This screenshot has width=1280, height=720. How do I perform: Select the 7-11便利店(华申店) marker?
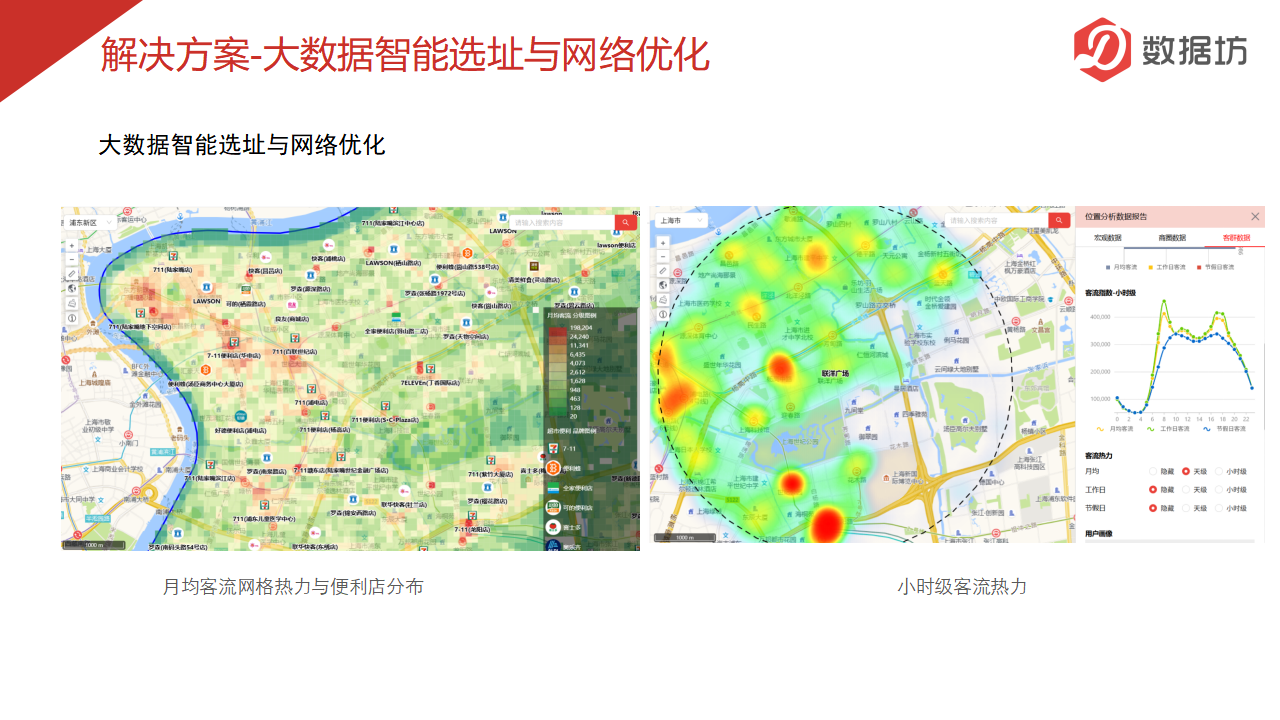pos(234,342)
